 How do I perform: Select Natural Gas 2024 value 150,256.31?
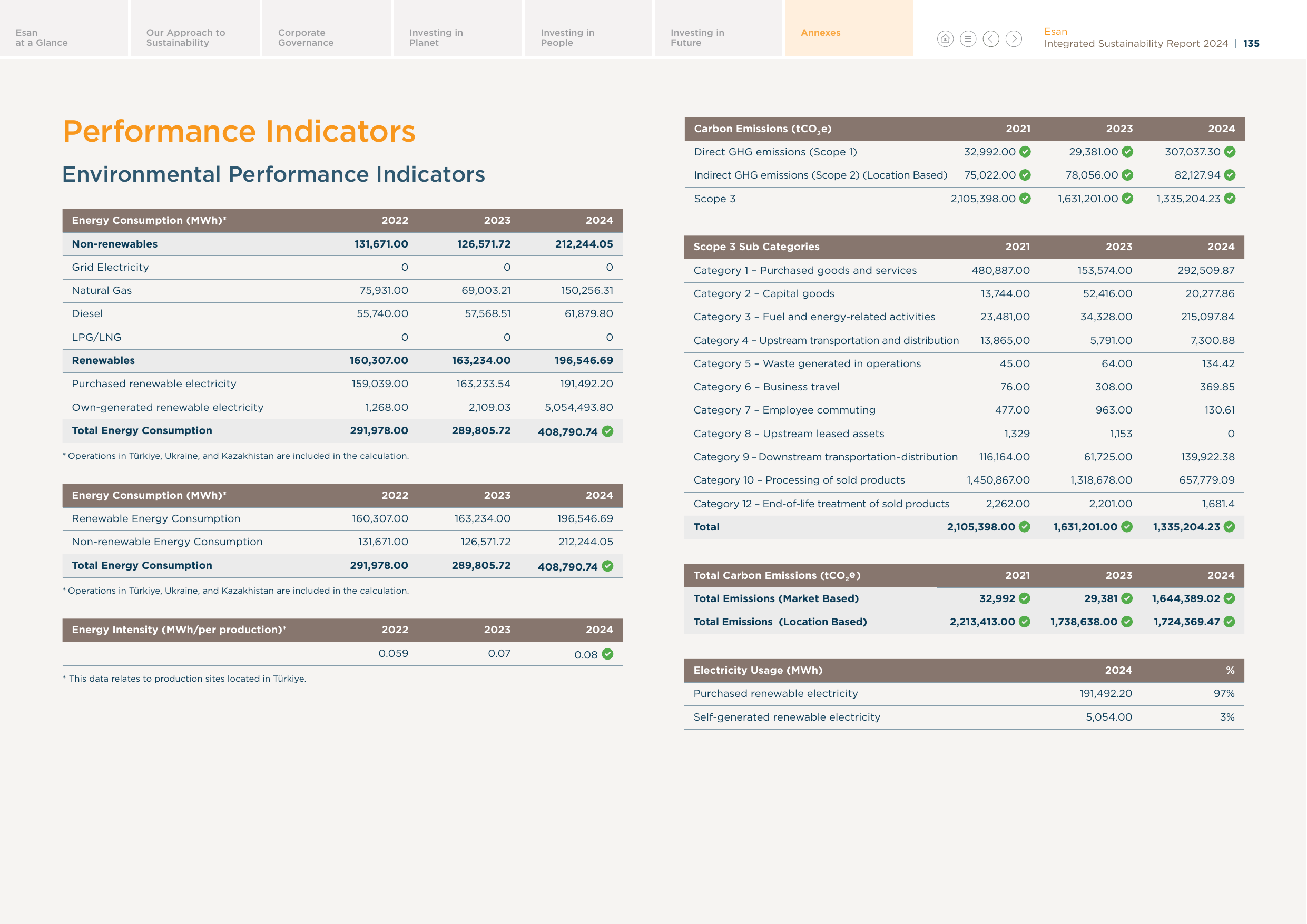click(587, 291)
